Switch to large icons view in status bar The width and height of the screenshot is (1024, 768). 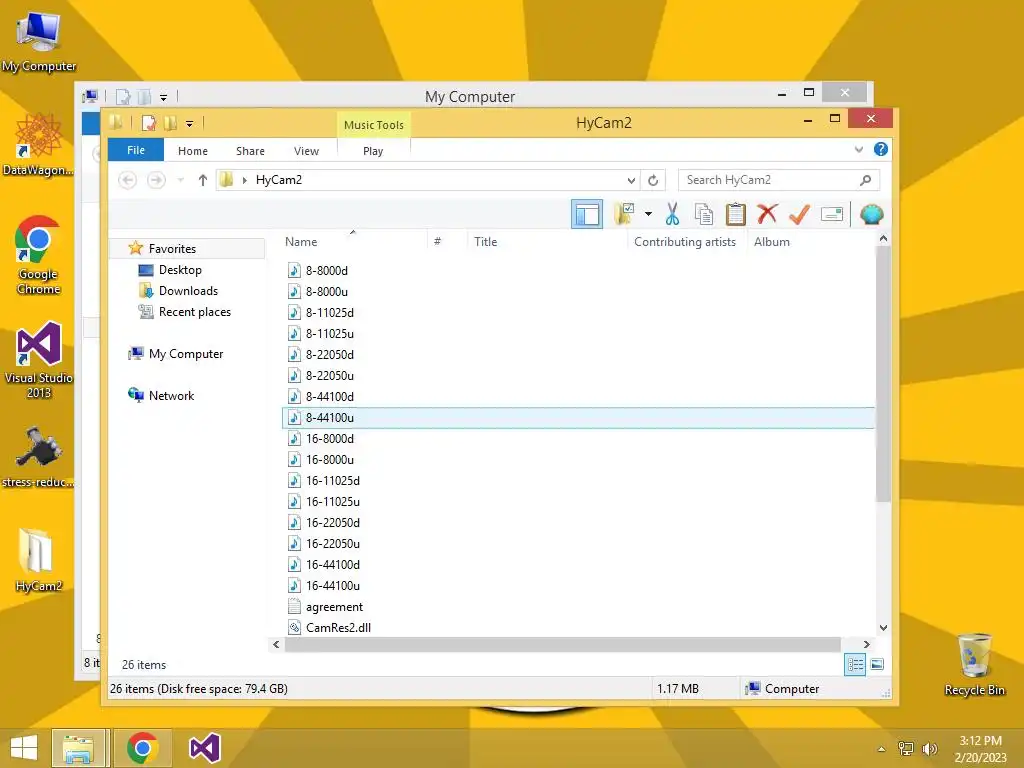coord(877,665)
